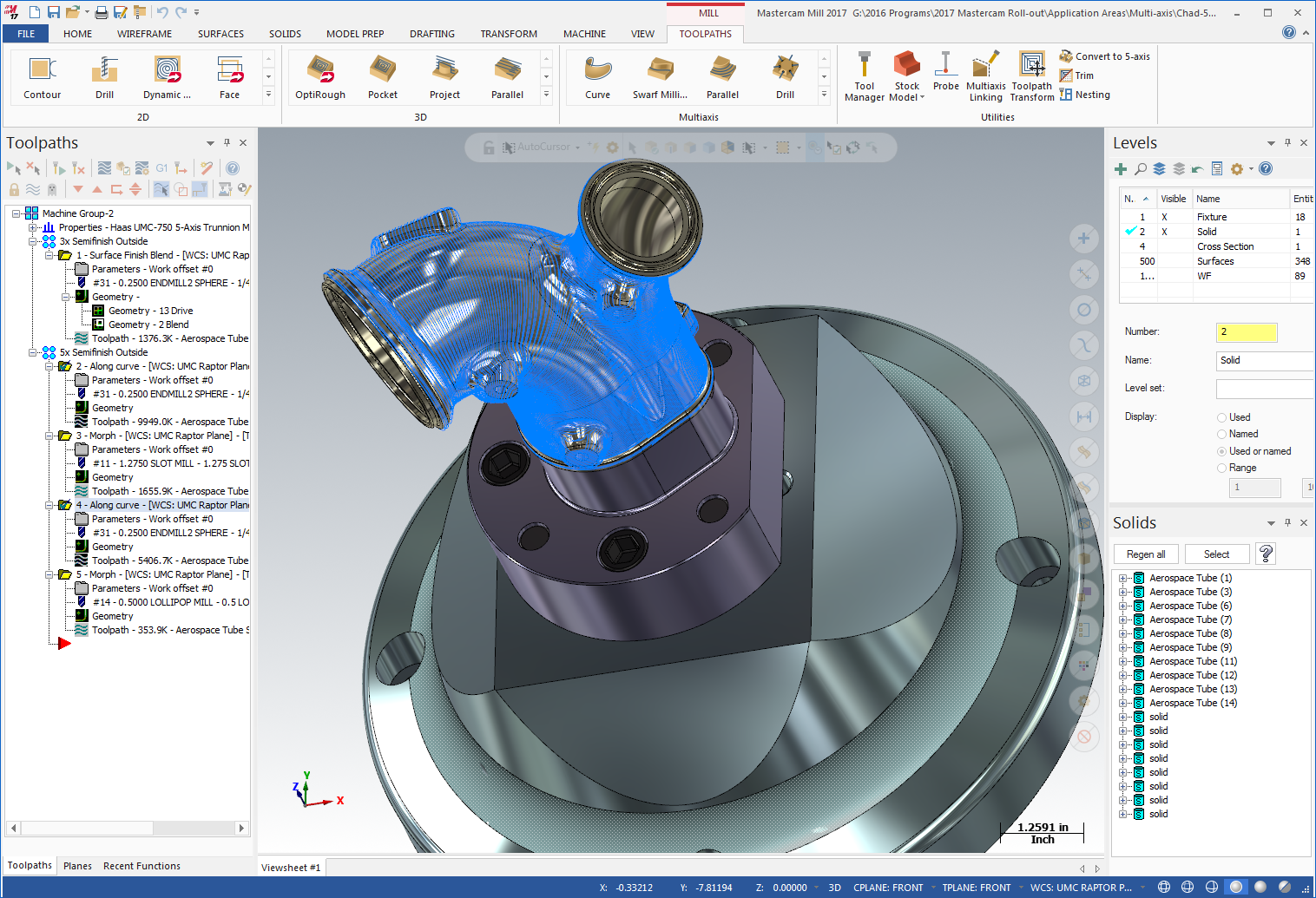Expand Aerospace Tube (1) in Solids
The image size is (1316, 898).
tap(1123, 578)
